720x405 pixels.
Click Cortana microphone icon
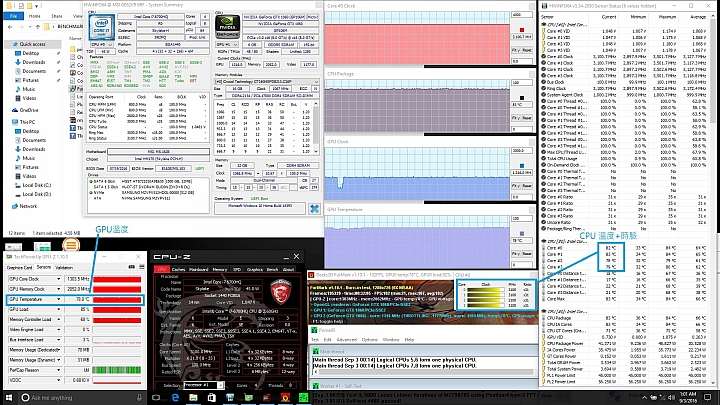(139, 398)
